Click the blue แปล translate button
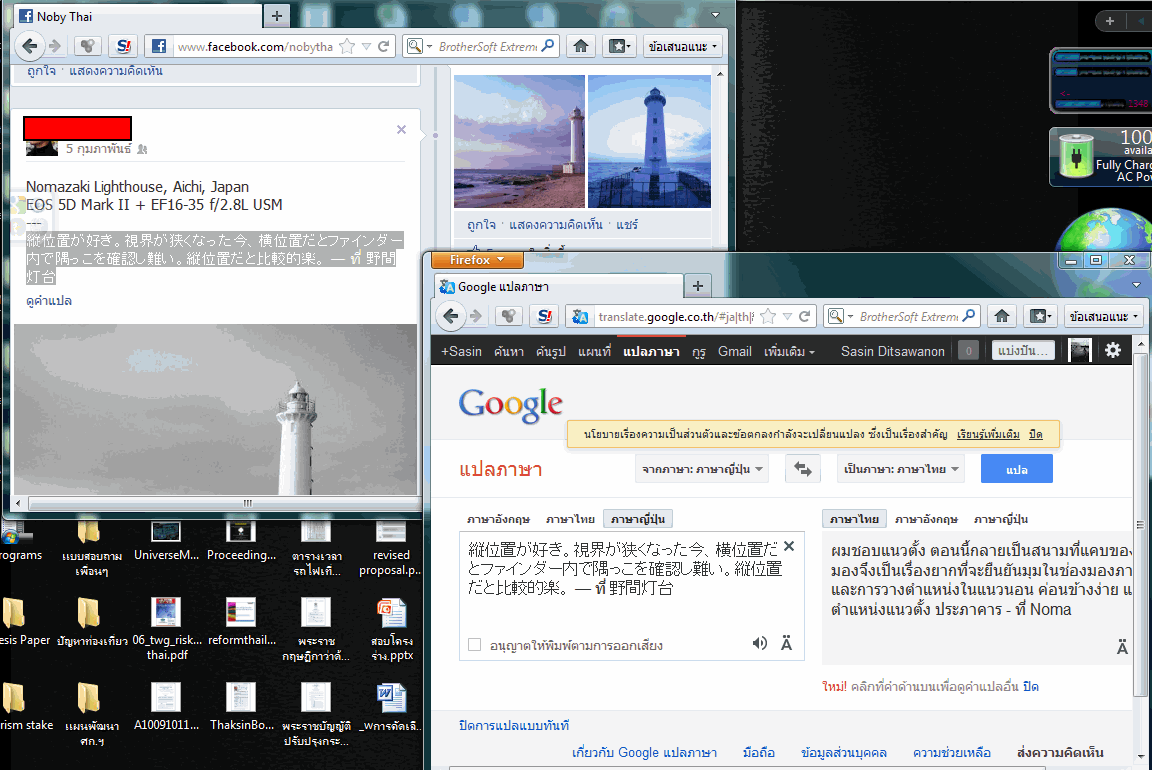Screen dimensions: 1152x770 click(1017, 469)
